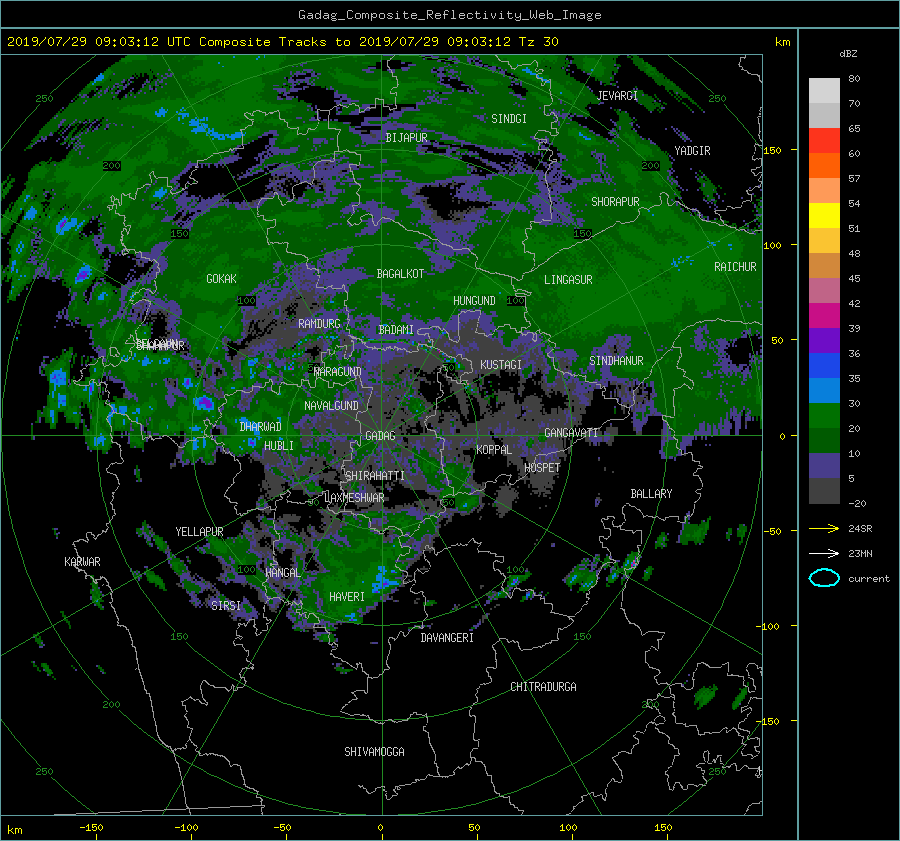This screenshot has height=841, width=900.
Task: Click the LAXMESHWAR city label
Action: tap(354, 498)
